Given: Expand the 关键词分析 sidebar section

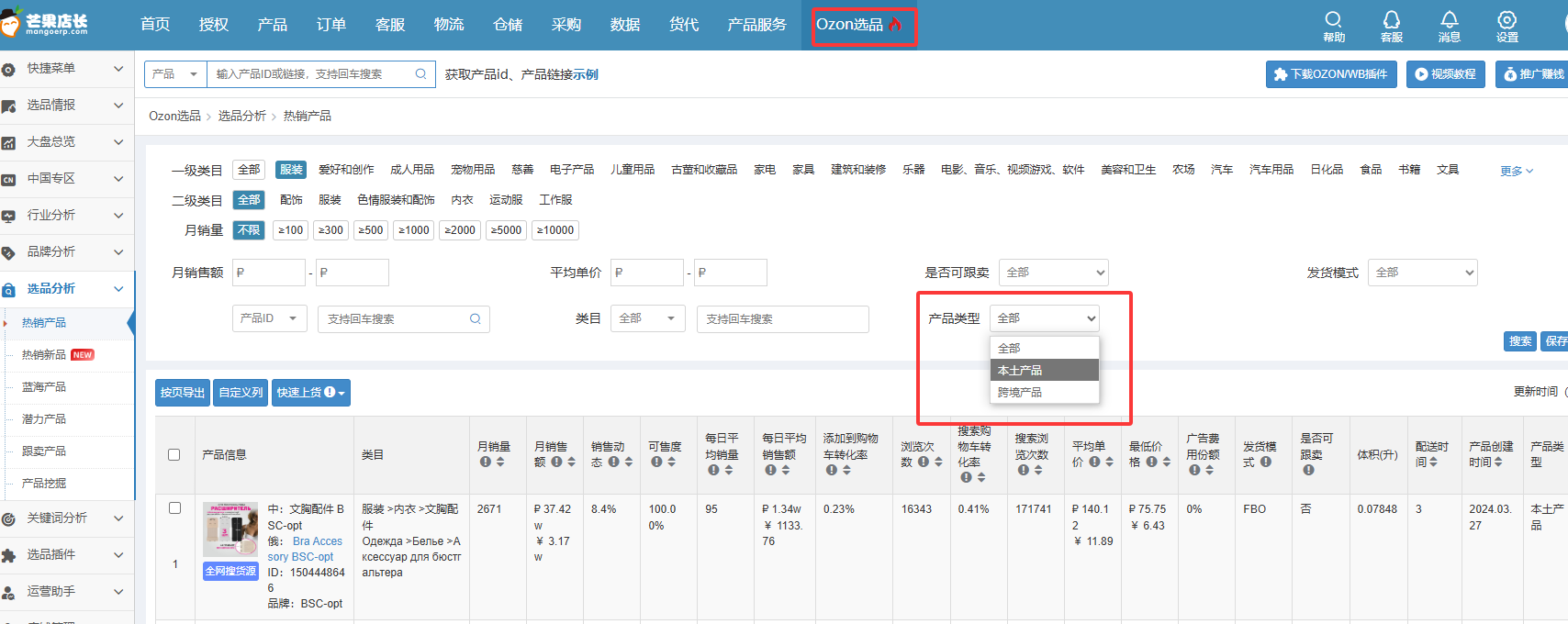Looking at the screenshot, I should coord(118,518).
